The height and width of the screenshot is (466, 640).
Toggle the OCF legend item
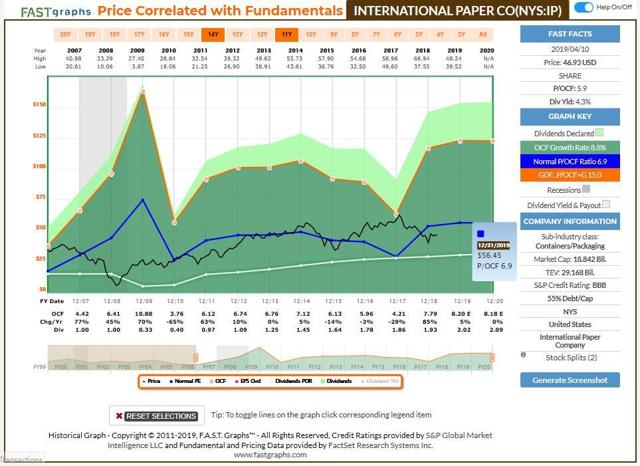click(x=218, y=381)
